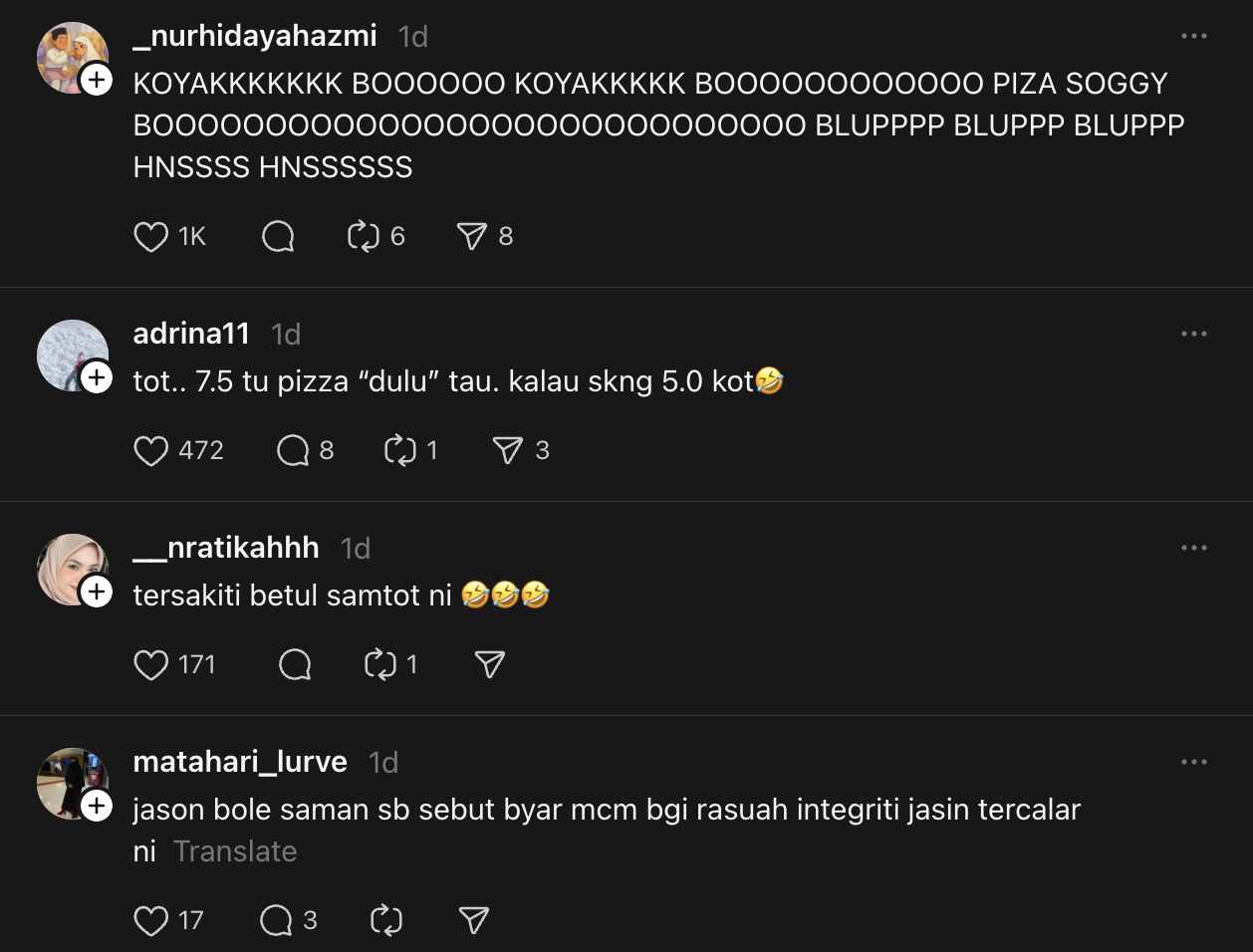Open replies on adrina11's comment
This screenshot has height=952, width=1253.
(293, 451)
